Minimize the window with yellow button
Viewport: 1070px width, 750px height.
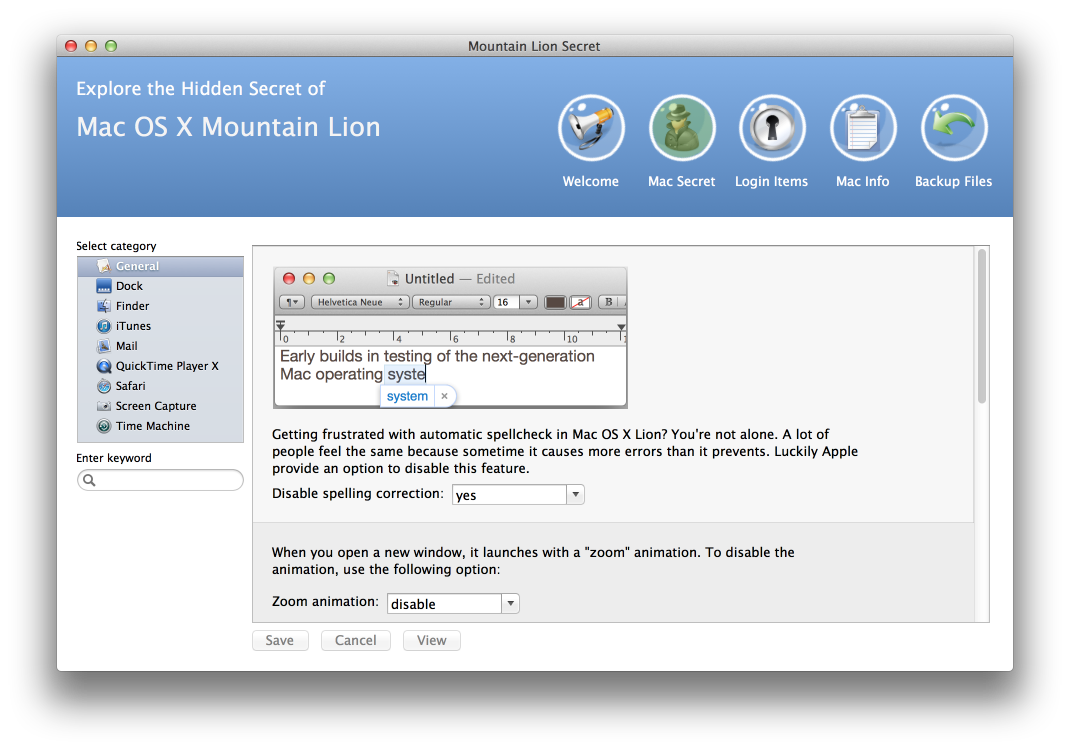91,46
